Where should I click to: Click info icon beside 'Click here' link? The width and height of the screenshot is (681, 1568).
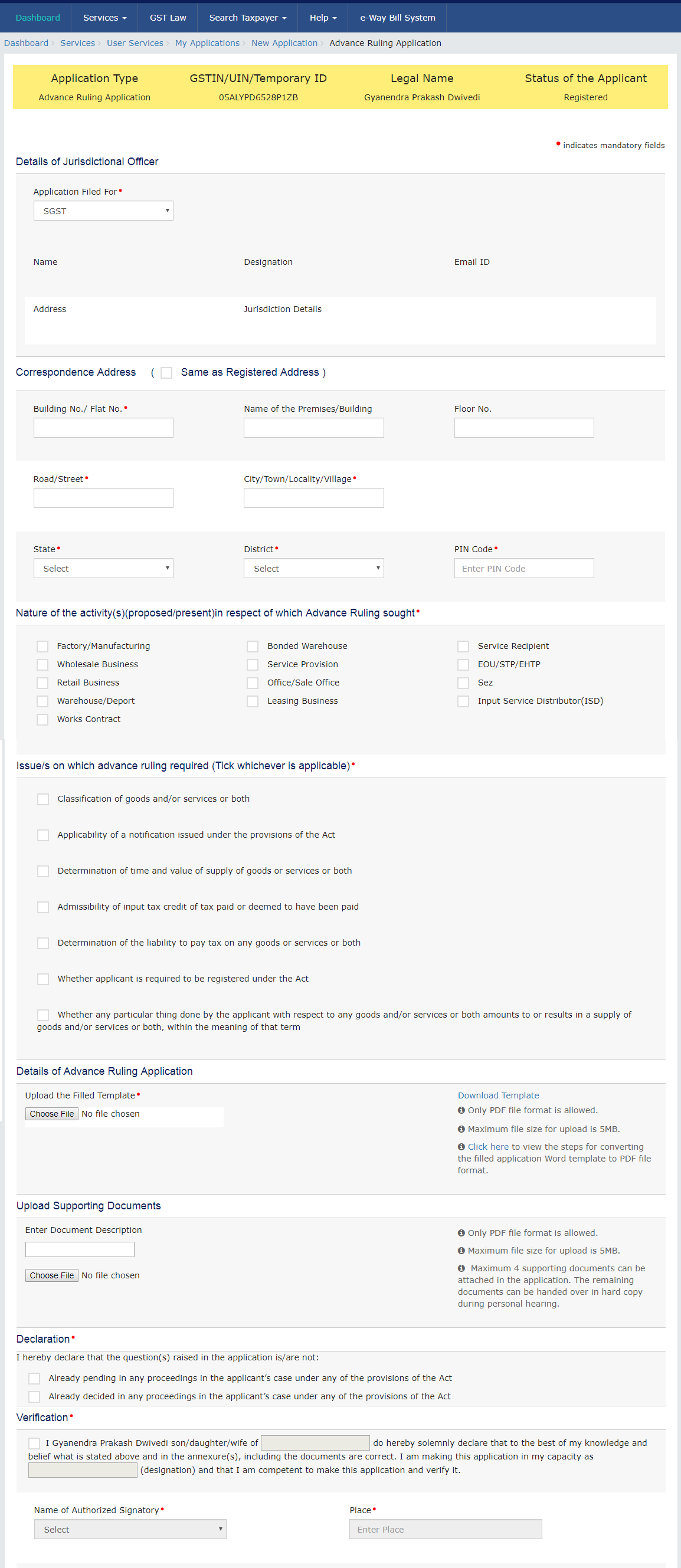pos(461,1147)
